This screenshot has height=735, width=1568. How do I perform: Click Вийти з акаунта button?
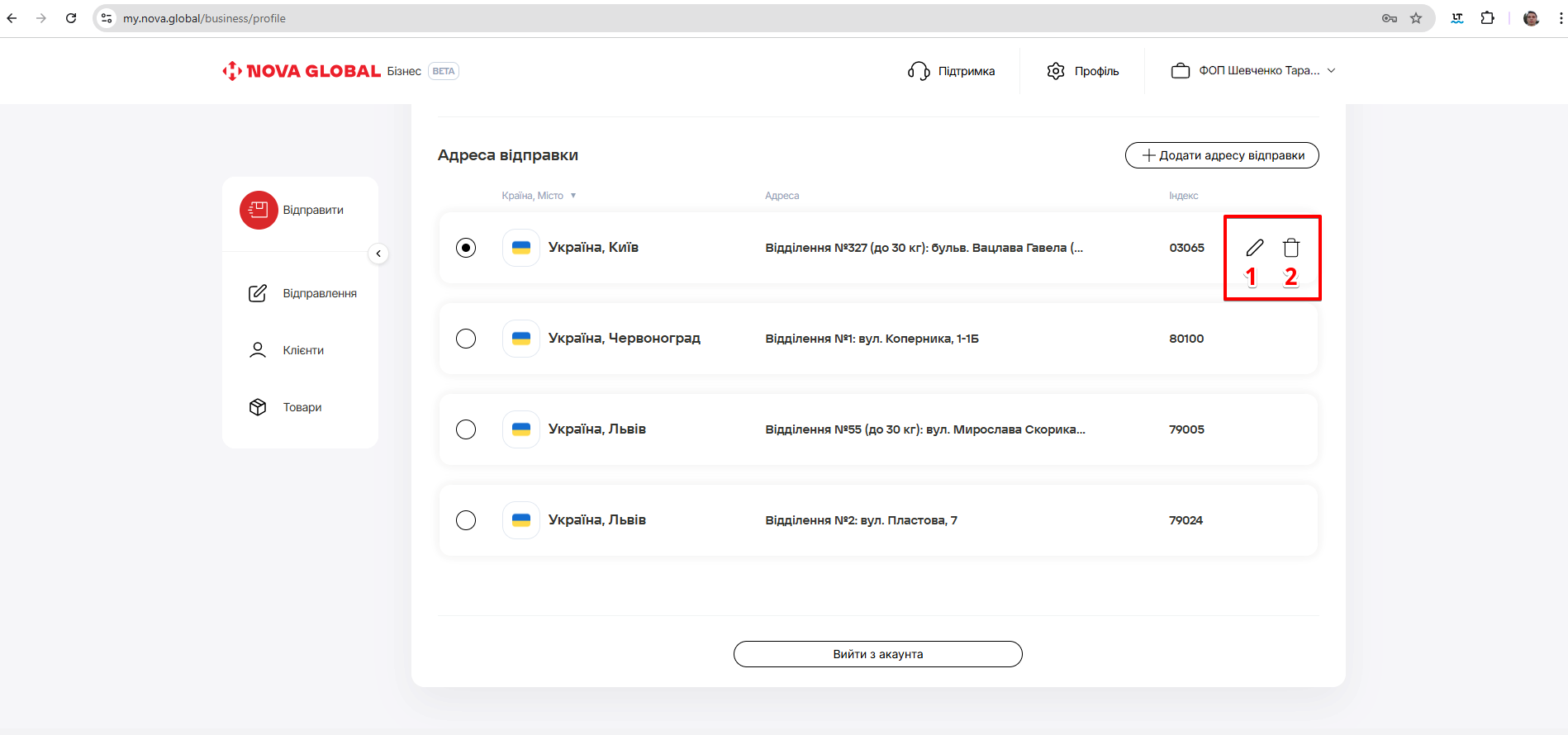tap(877, 654)
